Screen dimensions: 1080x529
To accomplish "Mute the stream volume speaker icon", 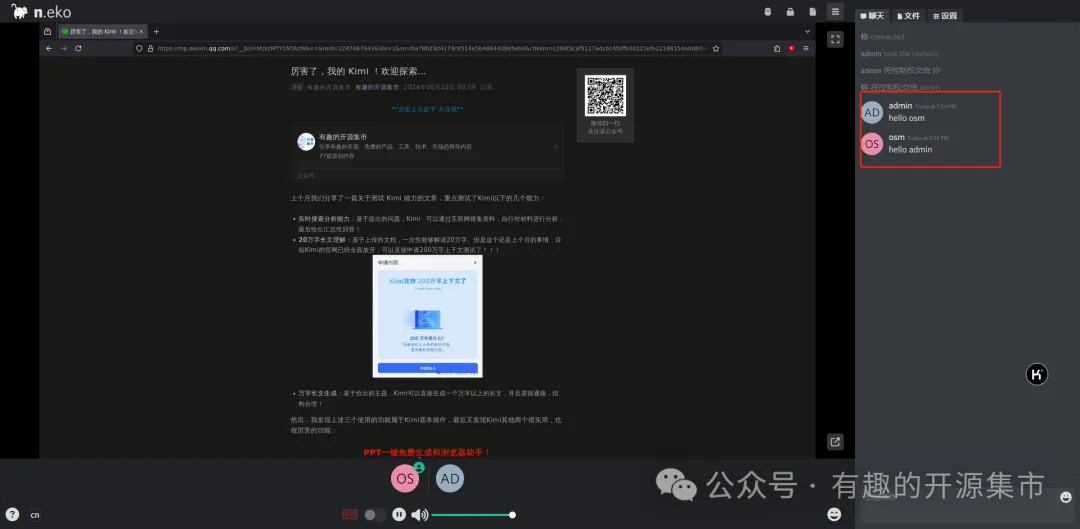I will point(419,515).
